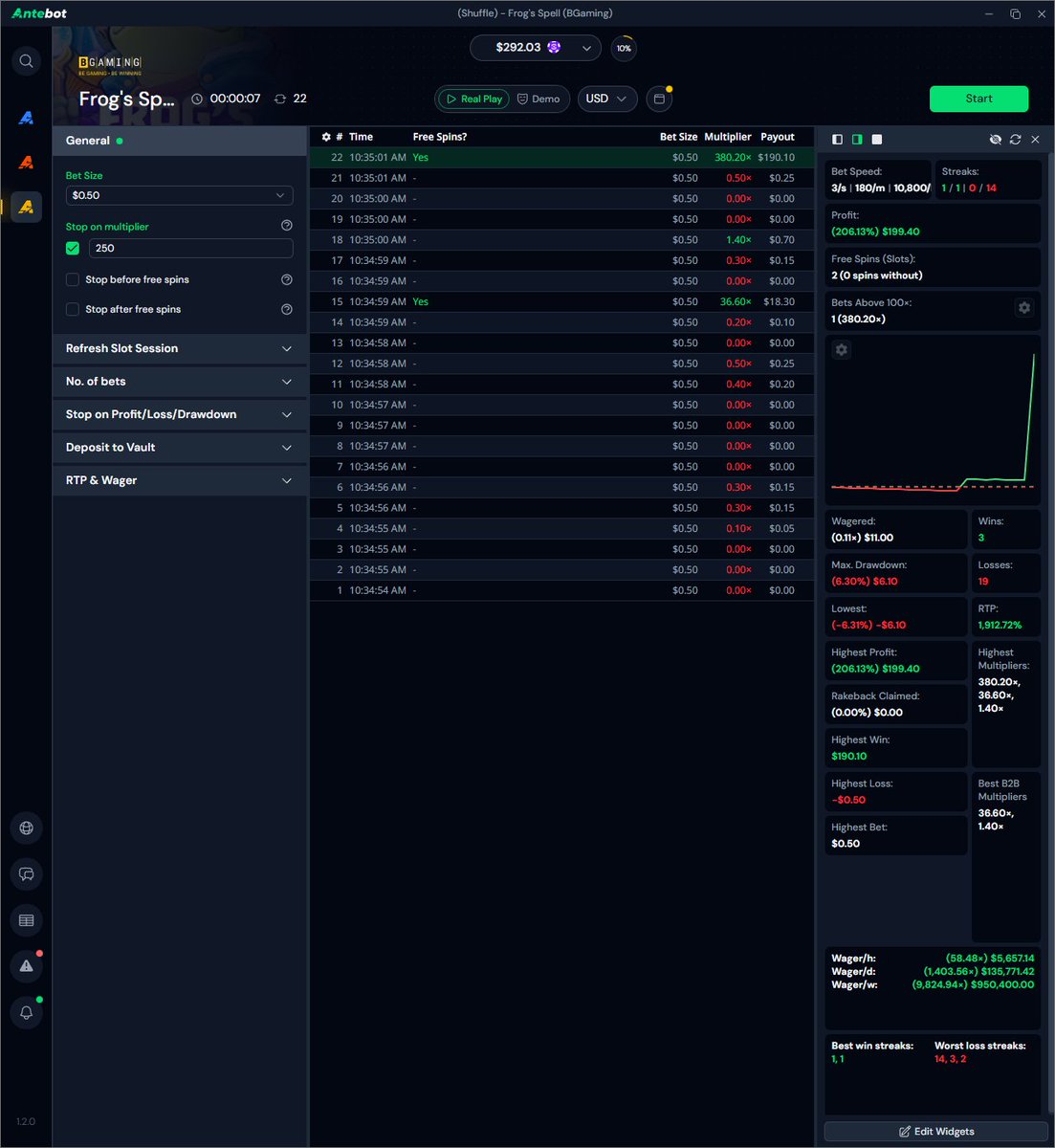The height and width of the screenshot is (1148, 1055).
Task: Click the Max. Drawdown widget
Action: click(896, 573)
